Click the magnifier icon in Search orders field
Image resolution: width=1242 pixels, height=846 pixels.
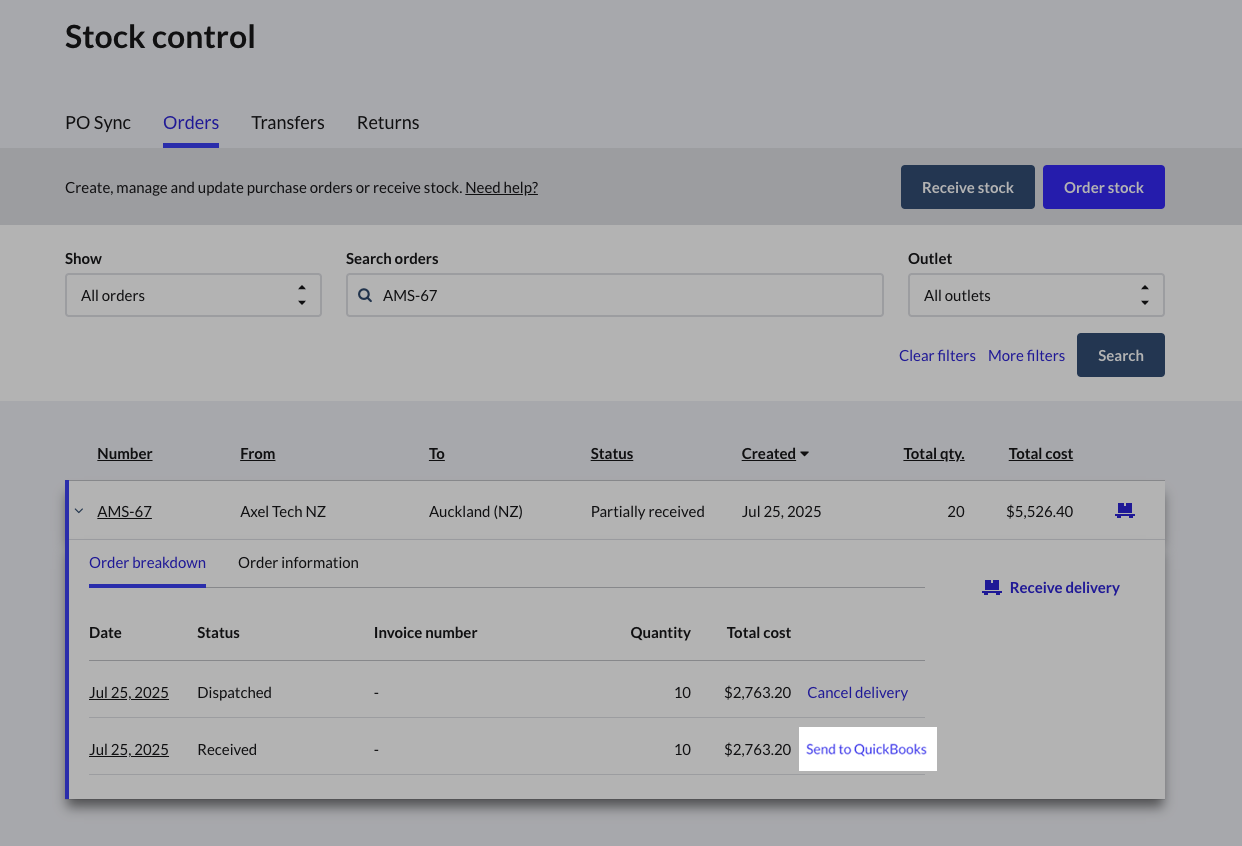pos(366,296)
